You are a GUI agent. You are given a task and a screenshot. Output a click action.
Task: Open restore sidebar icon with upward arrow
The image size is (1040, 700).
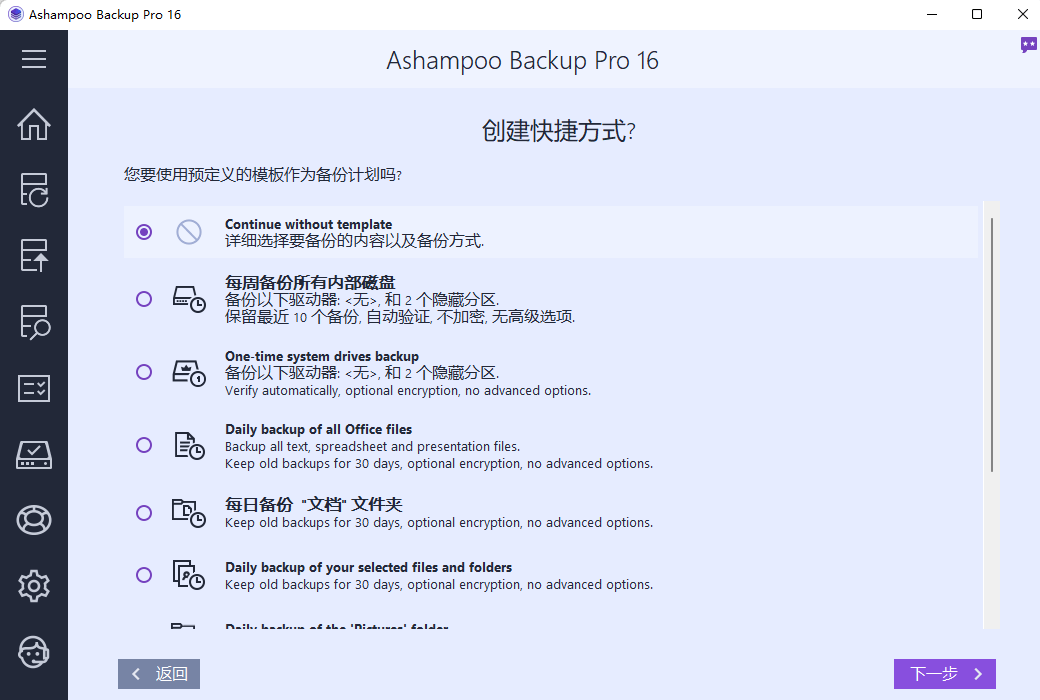34,255
